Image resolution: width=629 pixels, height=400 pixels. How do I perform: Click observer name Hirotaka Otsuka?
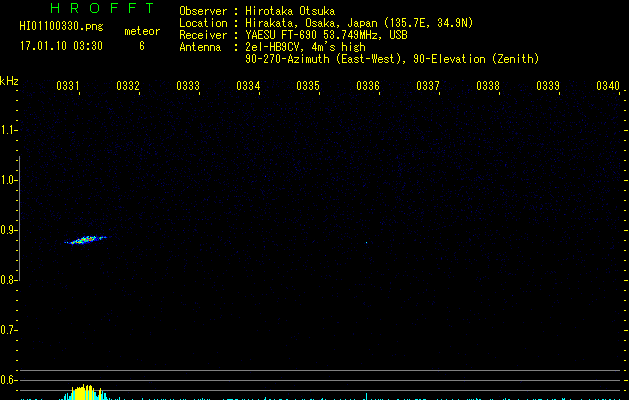point(290,11)
